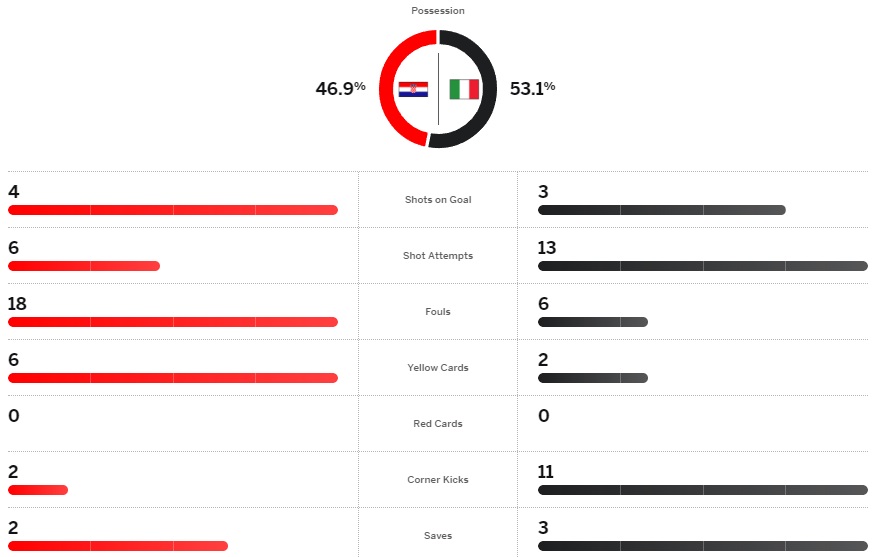Click the Saves stat label
The image size is (882, 557).
point(438,536)
